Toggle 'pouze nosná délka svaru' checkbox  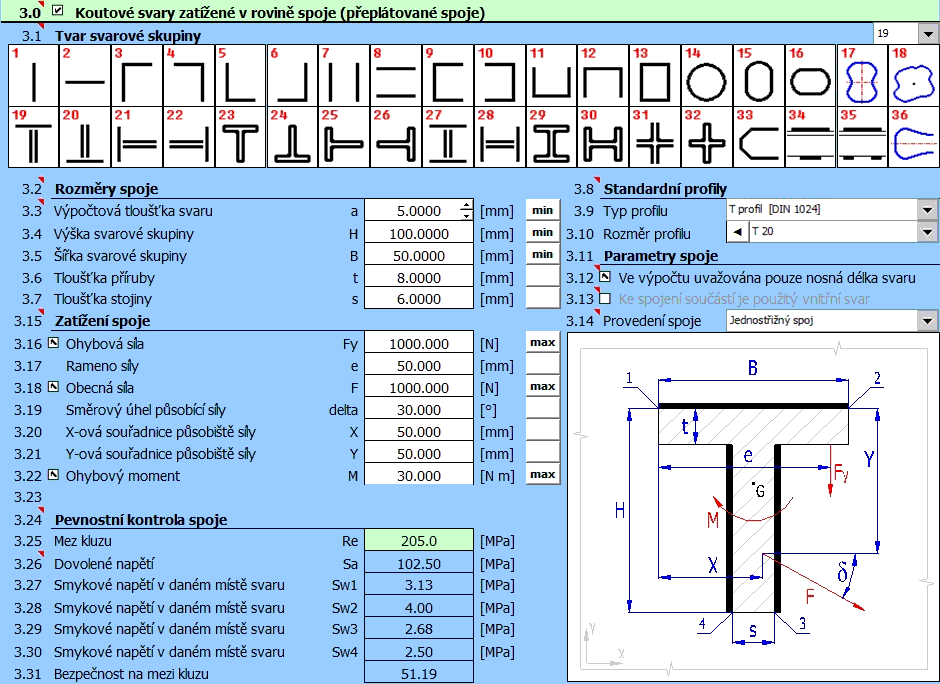pos(605,277)
